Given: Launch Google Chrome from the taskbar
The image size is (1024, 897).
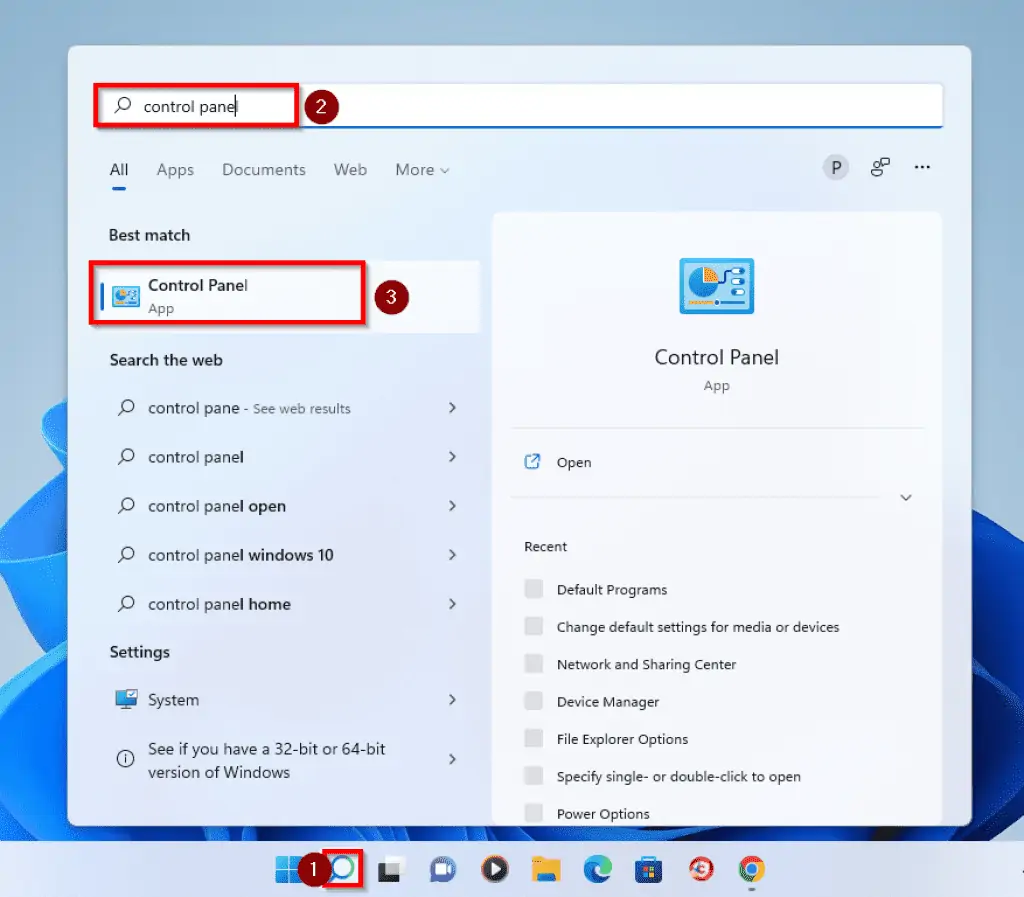Looking at the screenshot, I should point(751,870).
